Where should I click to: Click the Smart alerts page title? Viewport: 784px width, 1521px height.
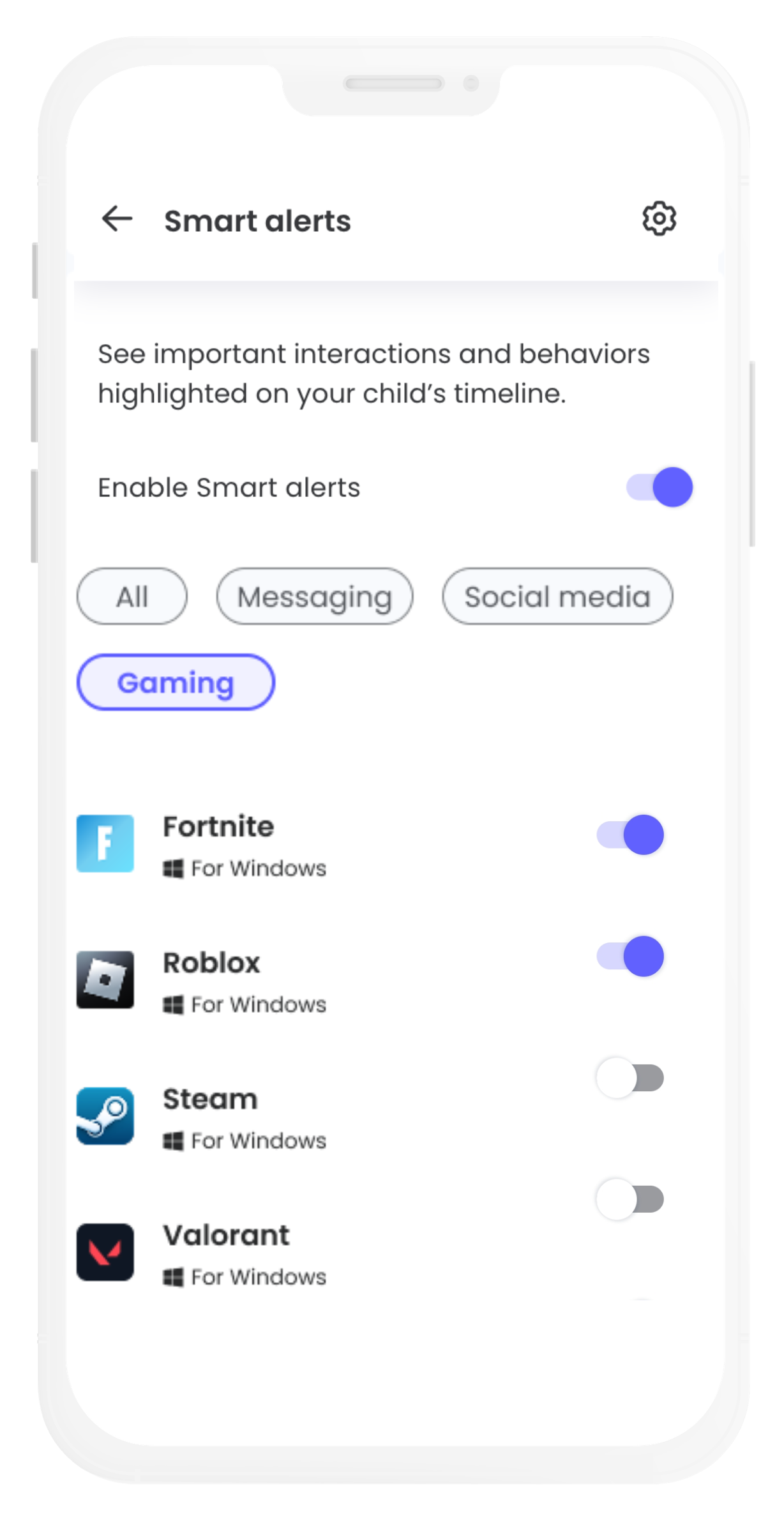click(257, 221)
